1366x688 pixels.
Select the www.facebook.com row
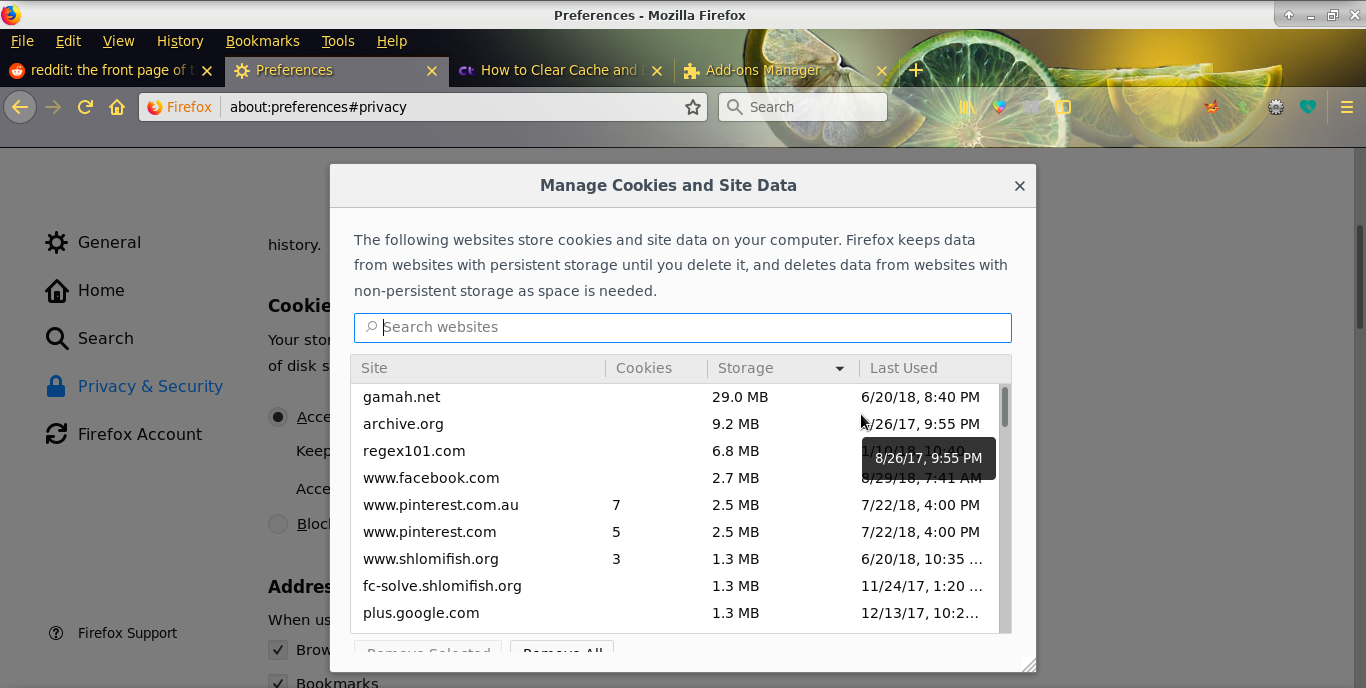pos(675,478)
